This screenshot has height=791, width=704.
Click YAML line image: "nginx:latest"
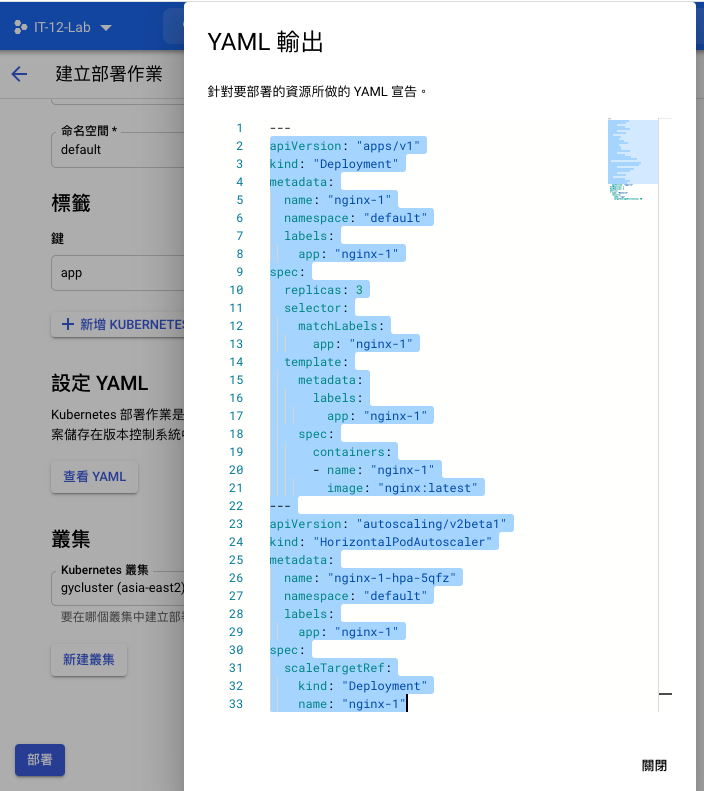pyautogui.click(x=402, y=488)
